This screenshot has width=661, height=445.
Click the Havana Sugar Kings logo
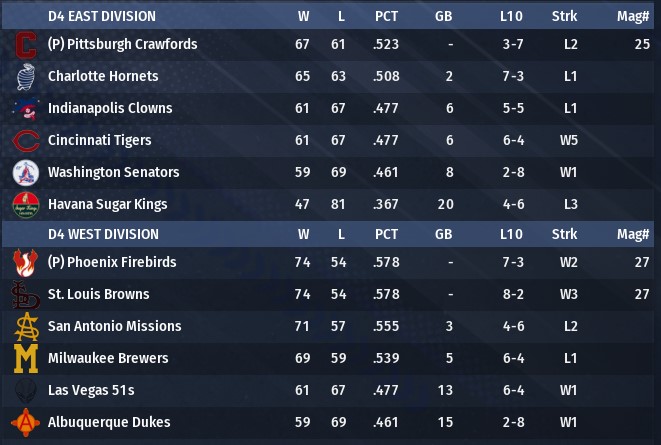pyautogui.click(x=25, y=205)
